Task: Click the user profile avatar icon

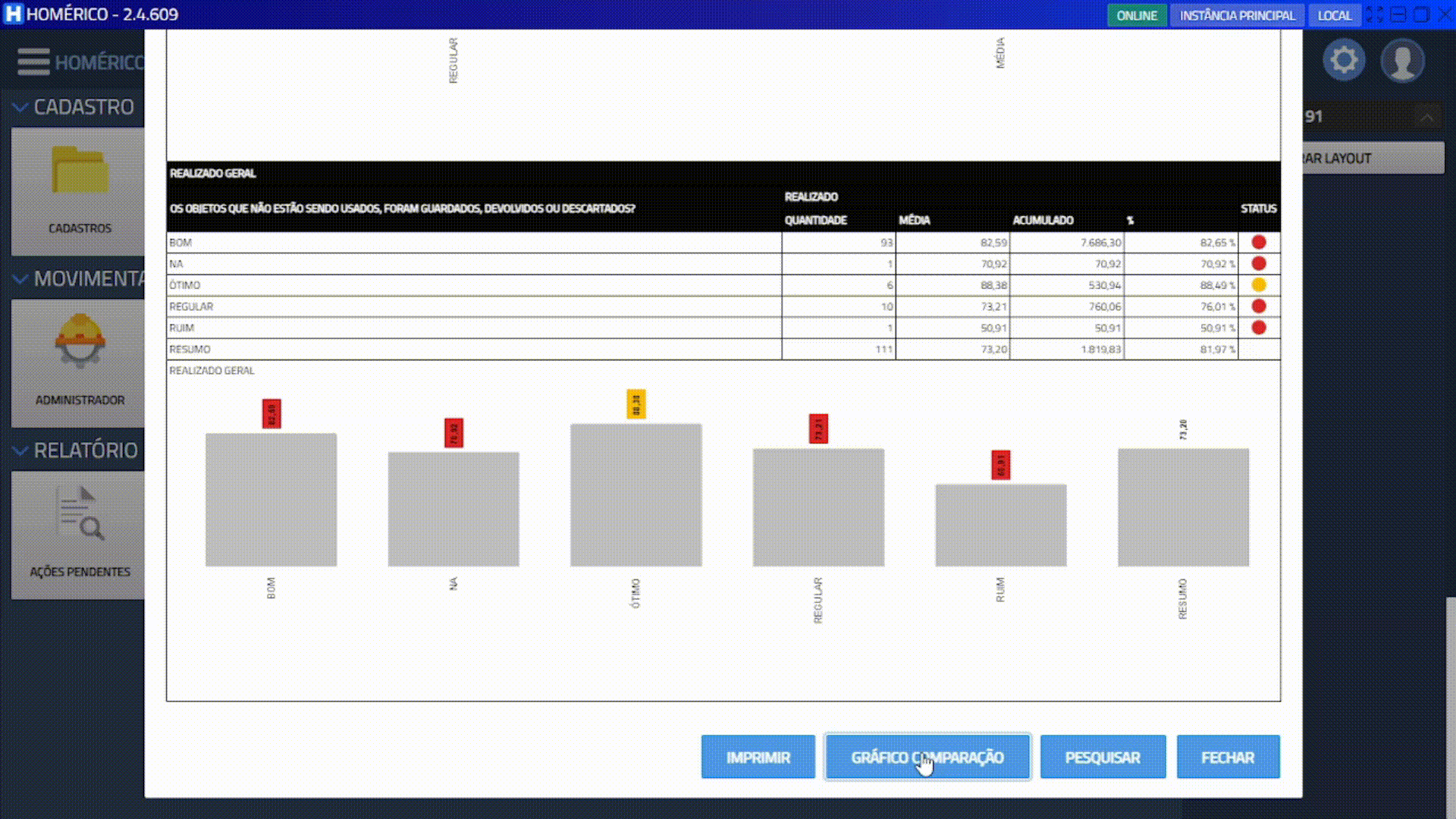Action: pos(1402,60)
